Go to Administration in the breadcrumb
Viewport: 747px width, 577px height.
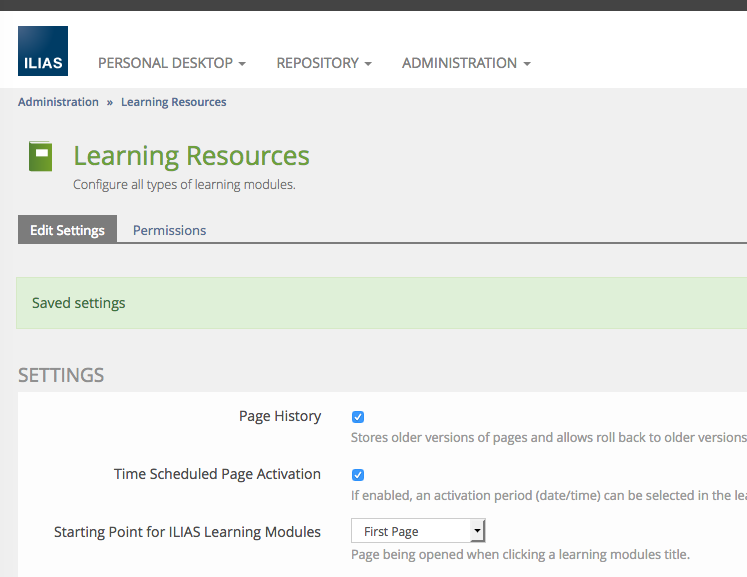(58, 102)
